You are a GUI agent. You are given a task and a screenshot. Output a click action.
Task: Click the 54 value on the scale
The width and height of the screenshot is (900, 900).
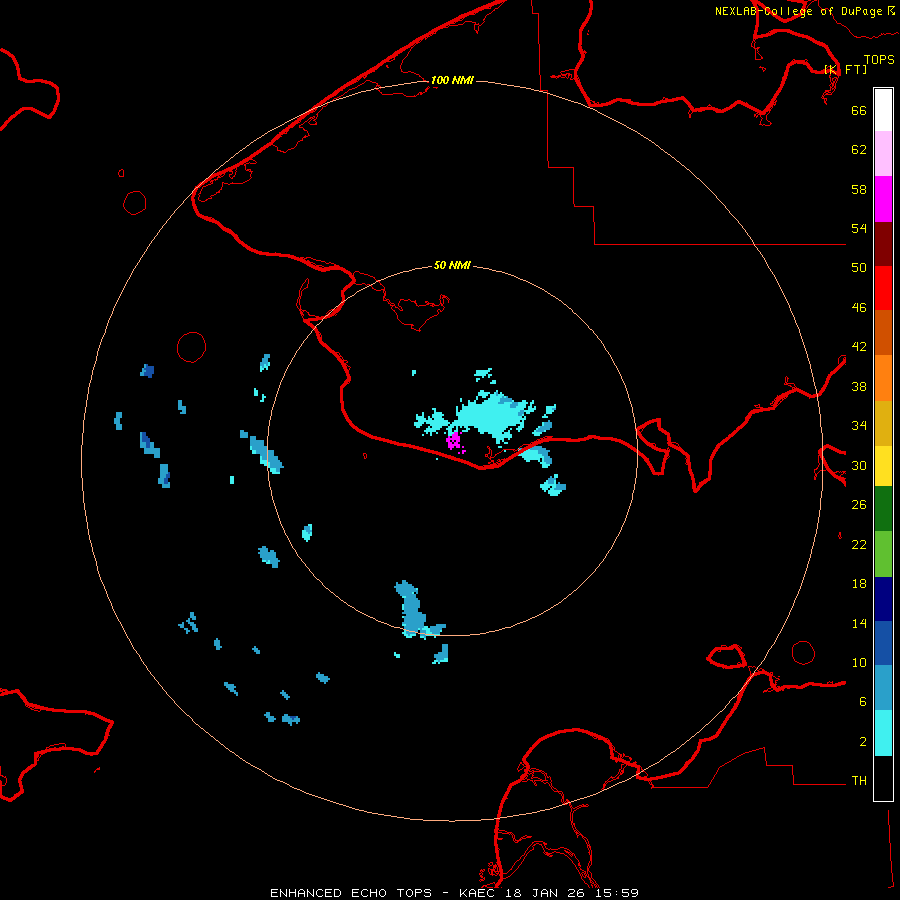coord(859,228)
